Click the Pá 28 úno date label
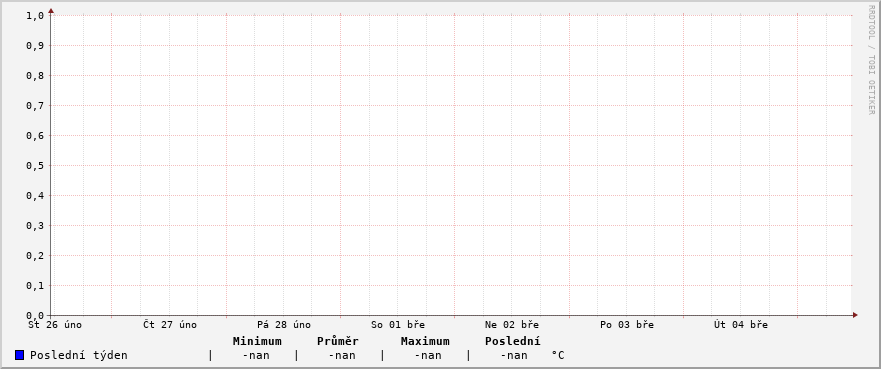Image resolution: width=881 pixels, height=369 pixels. click(284, 325)
